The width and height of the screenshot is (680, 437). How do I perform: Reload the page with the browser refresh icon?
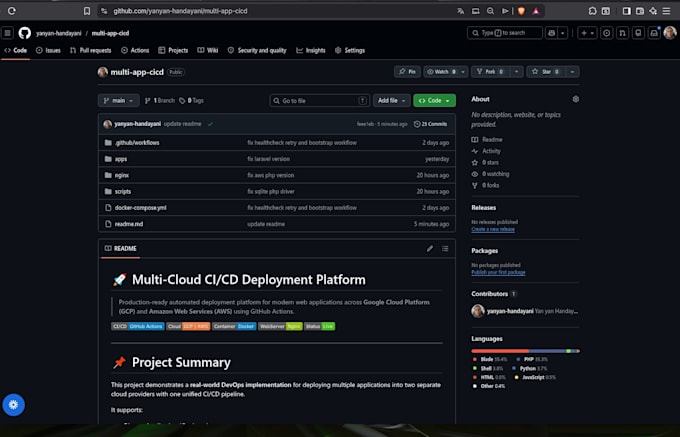click(x=12, y=11)
